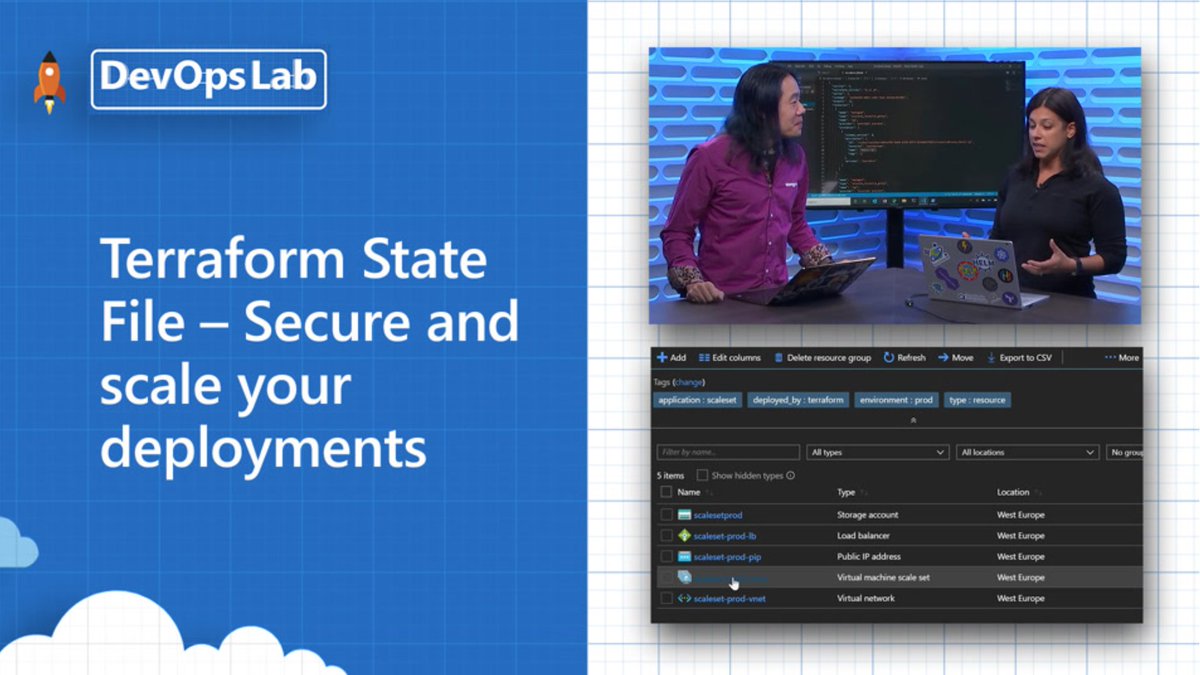This screenshot has height=675, width=1200.
Task: Open the scaleset-prod-pip resource link
Action: tap(727, 557)
